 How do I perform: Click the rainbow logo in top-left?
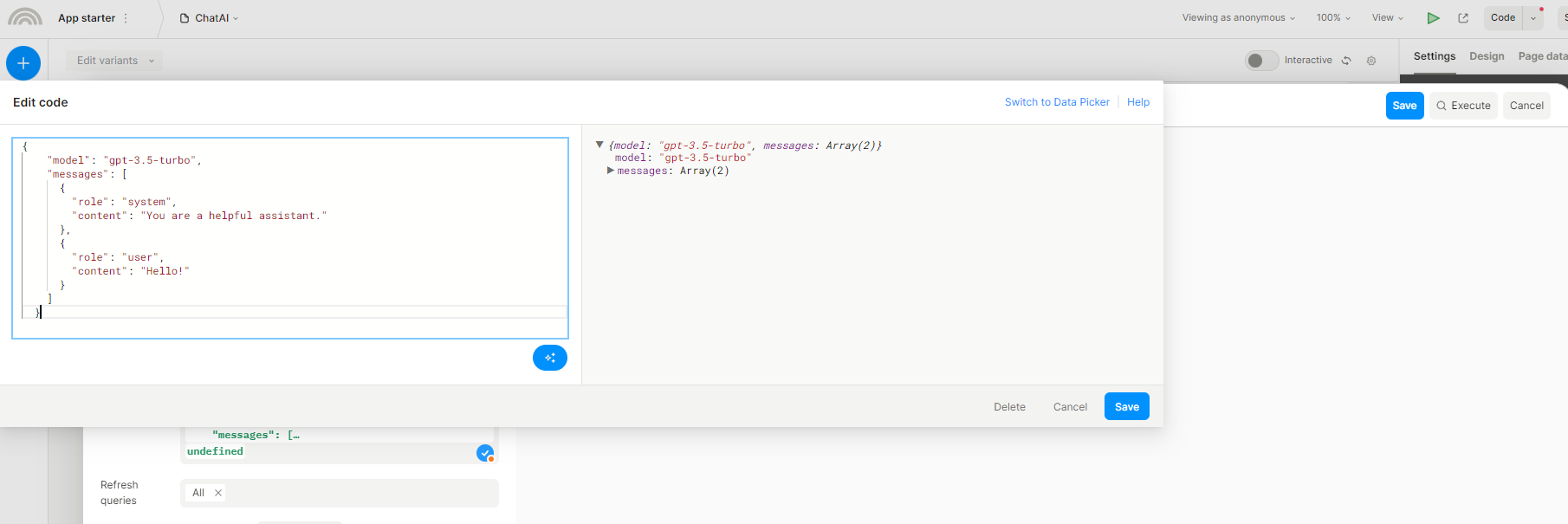point(25,18)
